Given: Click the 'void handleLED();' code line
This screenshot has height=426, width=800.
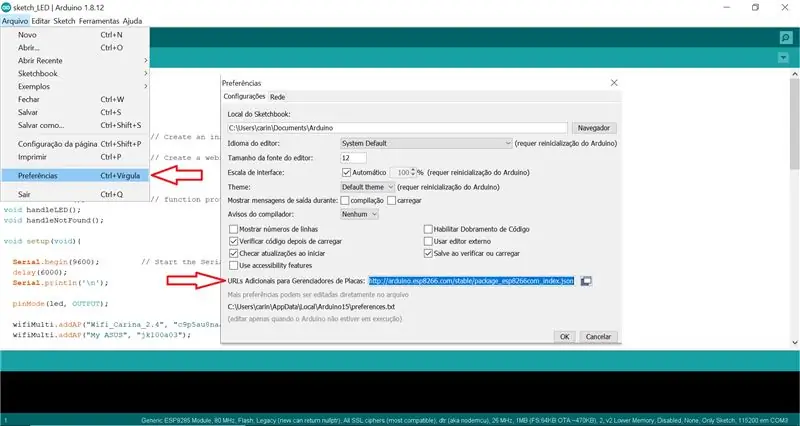Looking at the screenshot, I should pos(42,210).
